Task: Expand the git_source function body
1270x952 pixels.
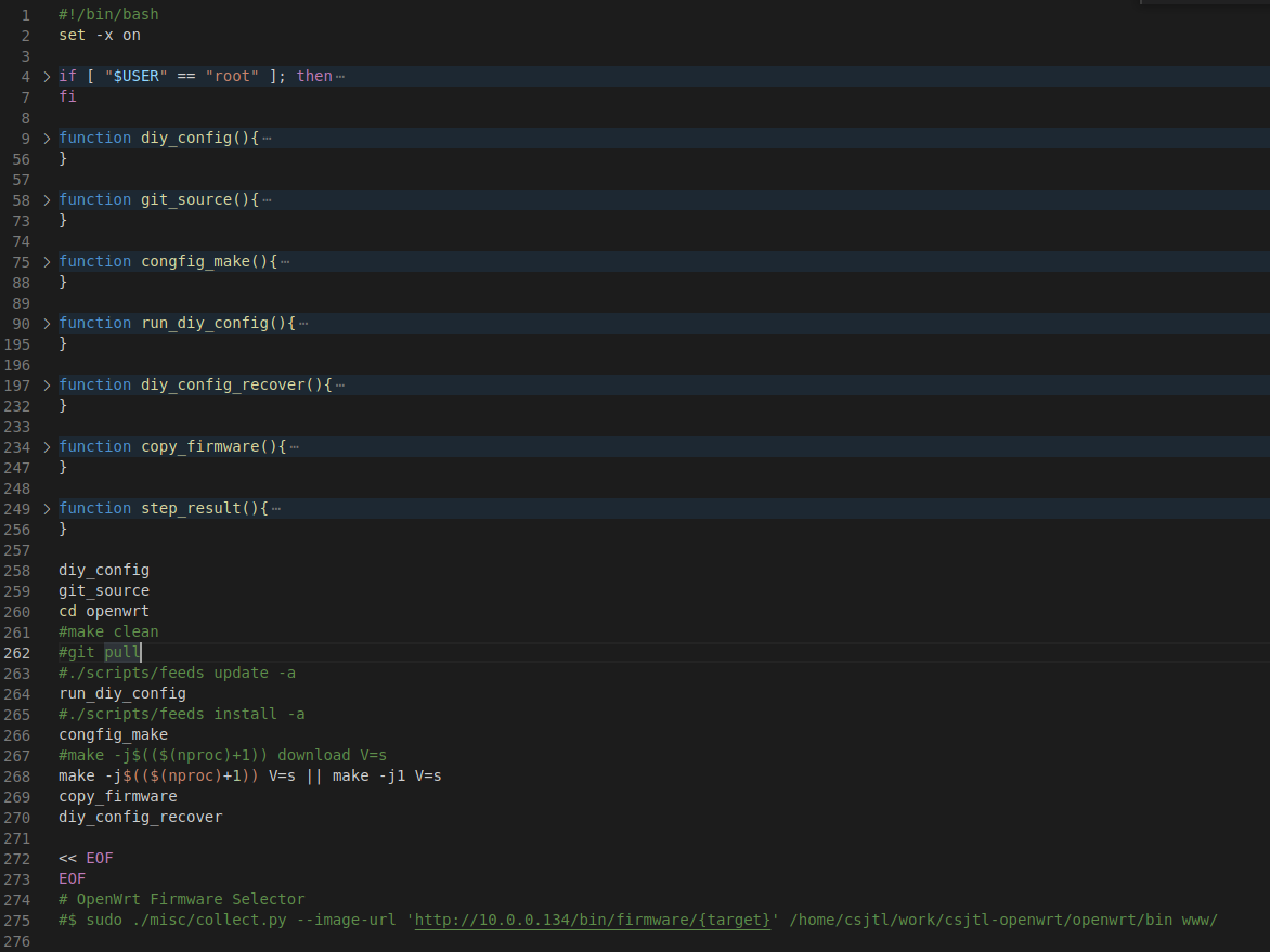Action: [x=47, y=200]
